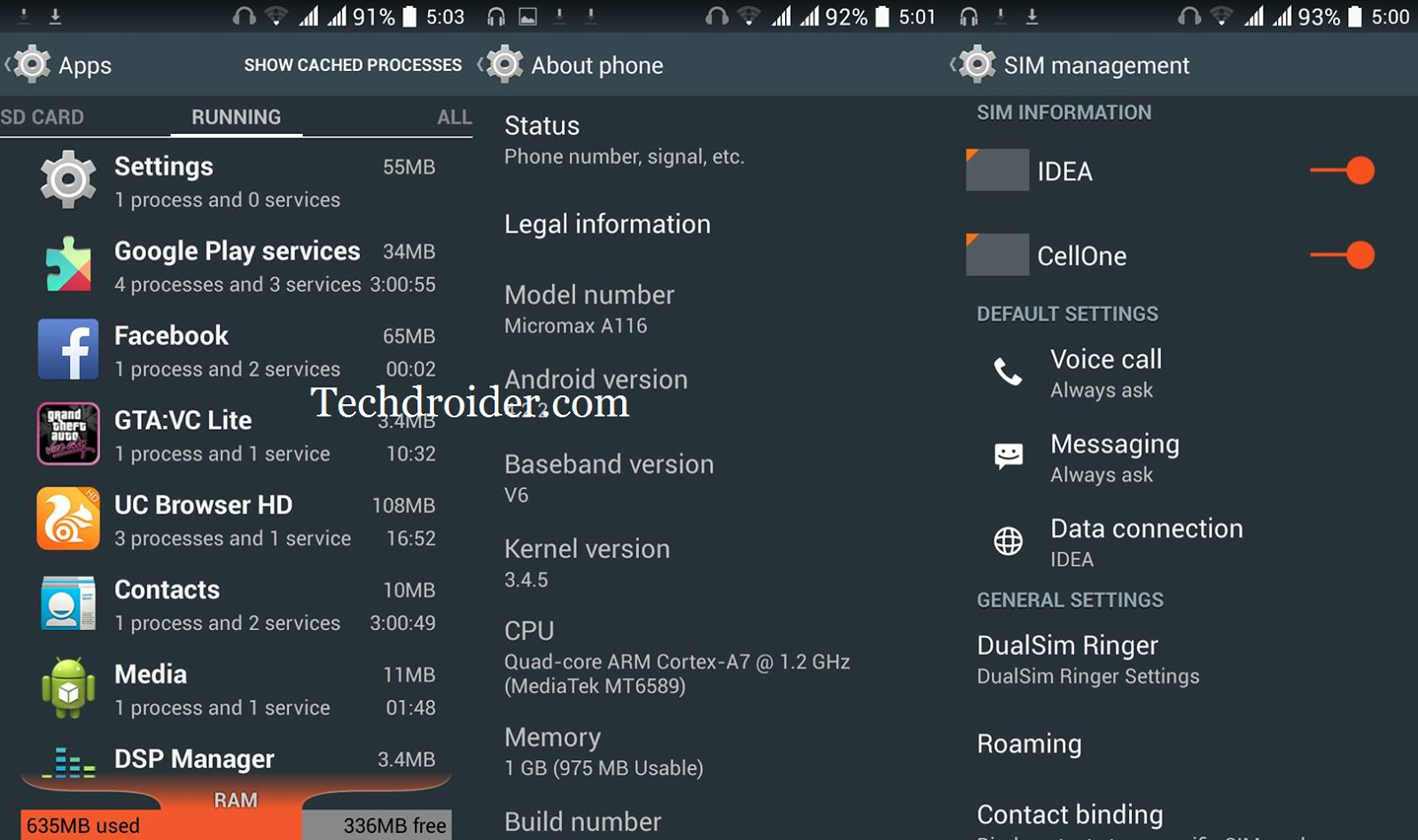Select the Facebook process name
Viewport: 1418px width, 840px height.
point(171,336)
